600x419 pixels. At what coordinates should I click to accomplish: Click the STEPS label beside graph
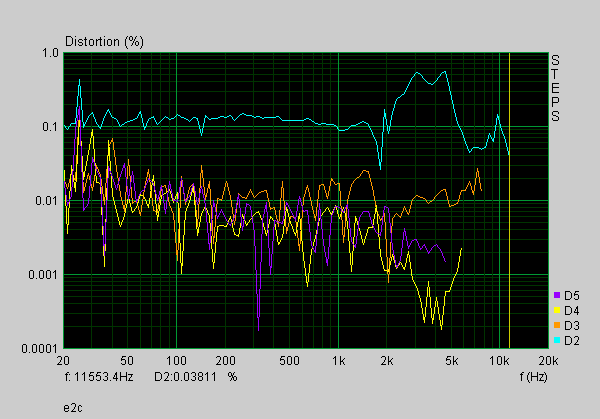tap(555, 88)
